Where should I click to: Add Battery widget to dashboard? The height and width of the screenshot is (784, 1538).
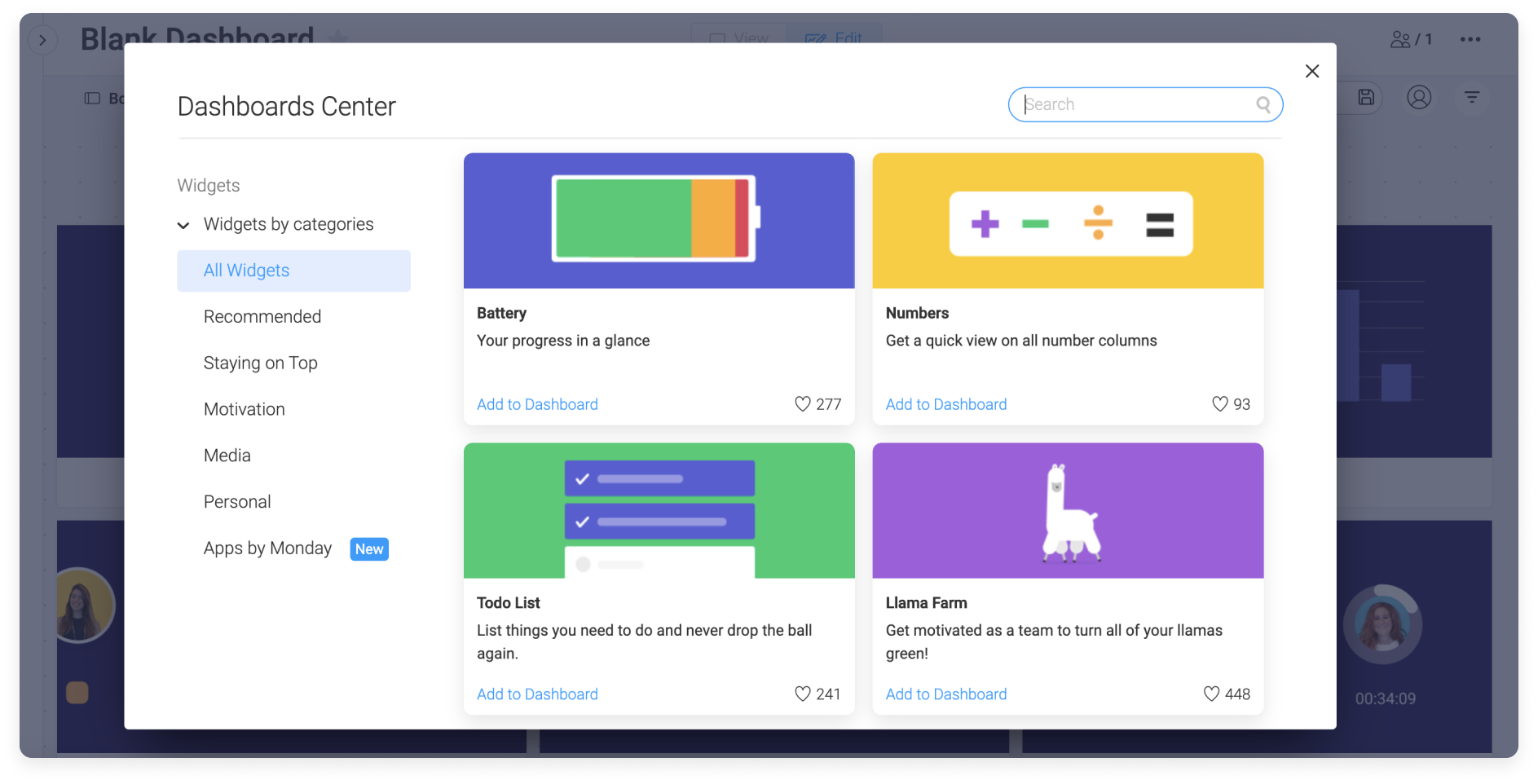tap(537, 404)
